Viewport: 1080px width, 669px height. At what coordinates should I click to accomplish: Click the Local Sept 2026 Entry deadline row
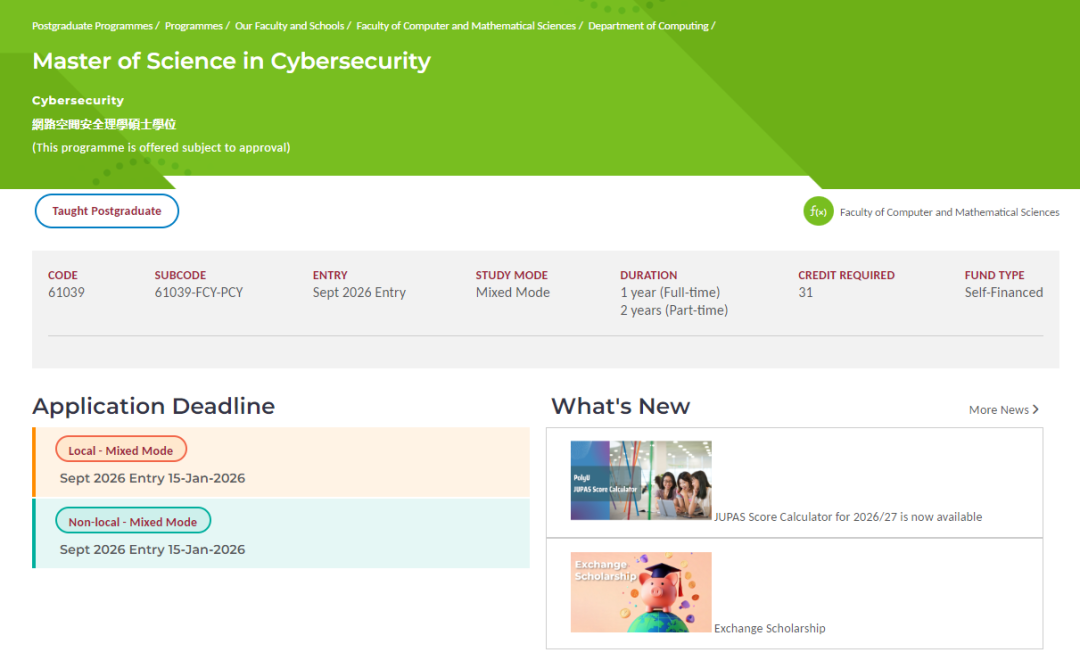(x=152, y=478)
